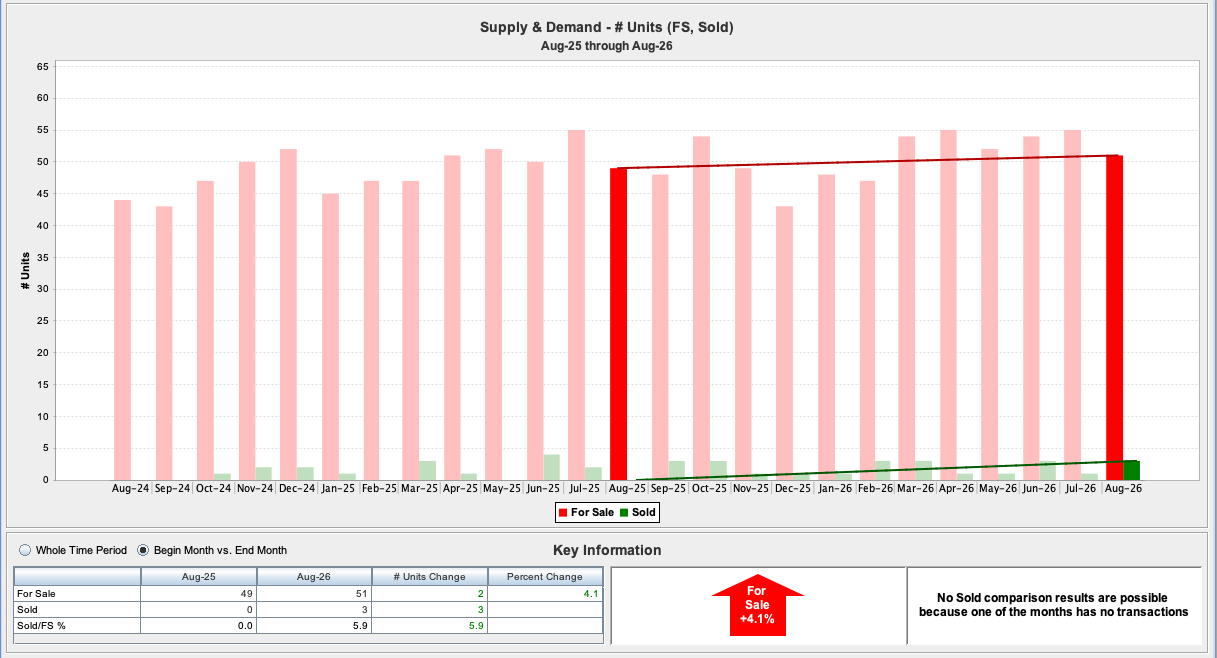Click the Aug-24 x-axis label
Image resolution: width=1217 pixels, height=658 pixels.
click(x=130, y=489)
